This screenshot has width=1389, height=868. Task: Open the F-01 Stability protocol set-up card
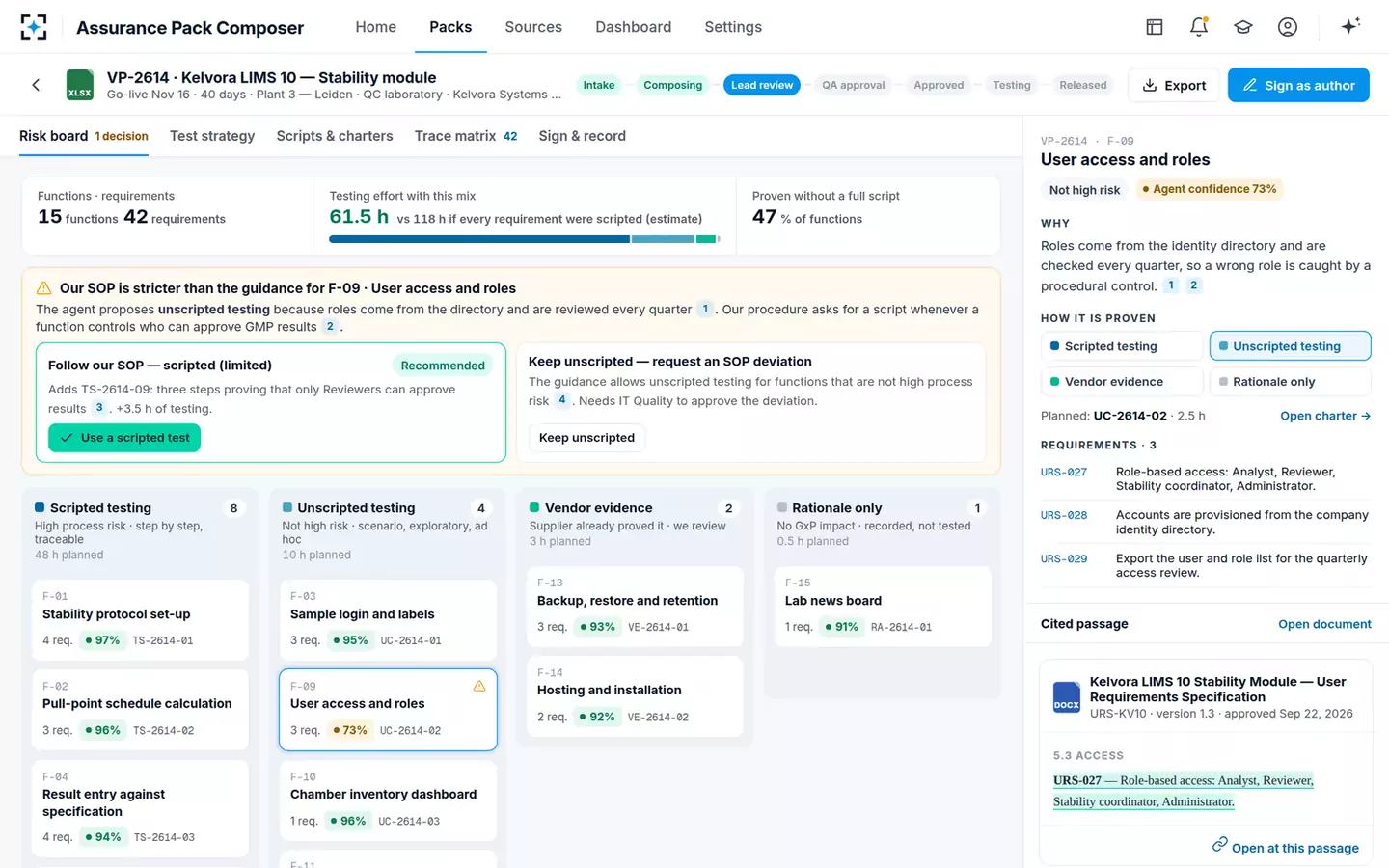coord(140,619)
